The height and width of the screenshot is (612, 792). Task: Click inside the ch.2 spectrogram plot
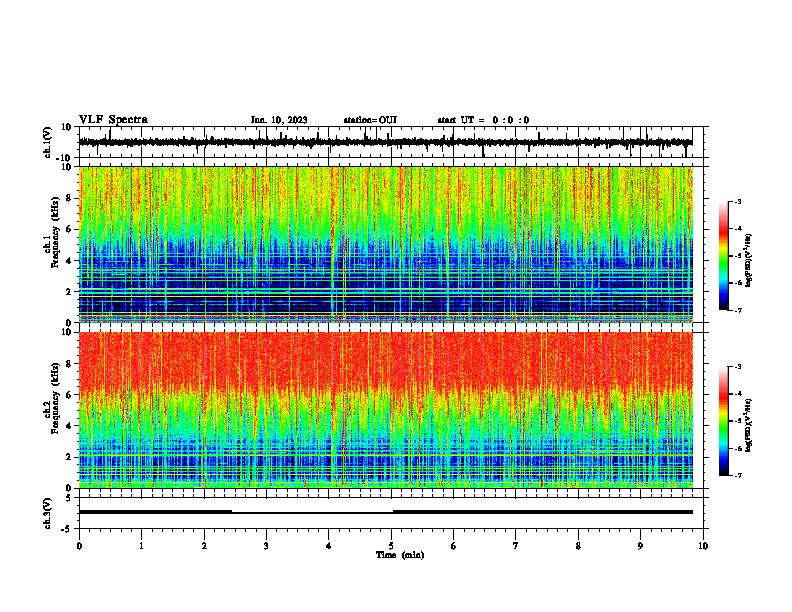385,410
